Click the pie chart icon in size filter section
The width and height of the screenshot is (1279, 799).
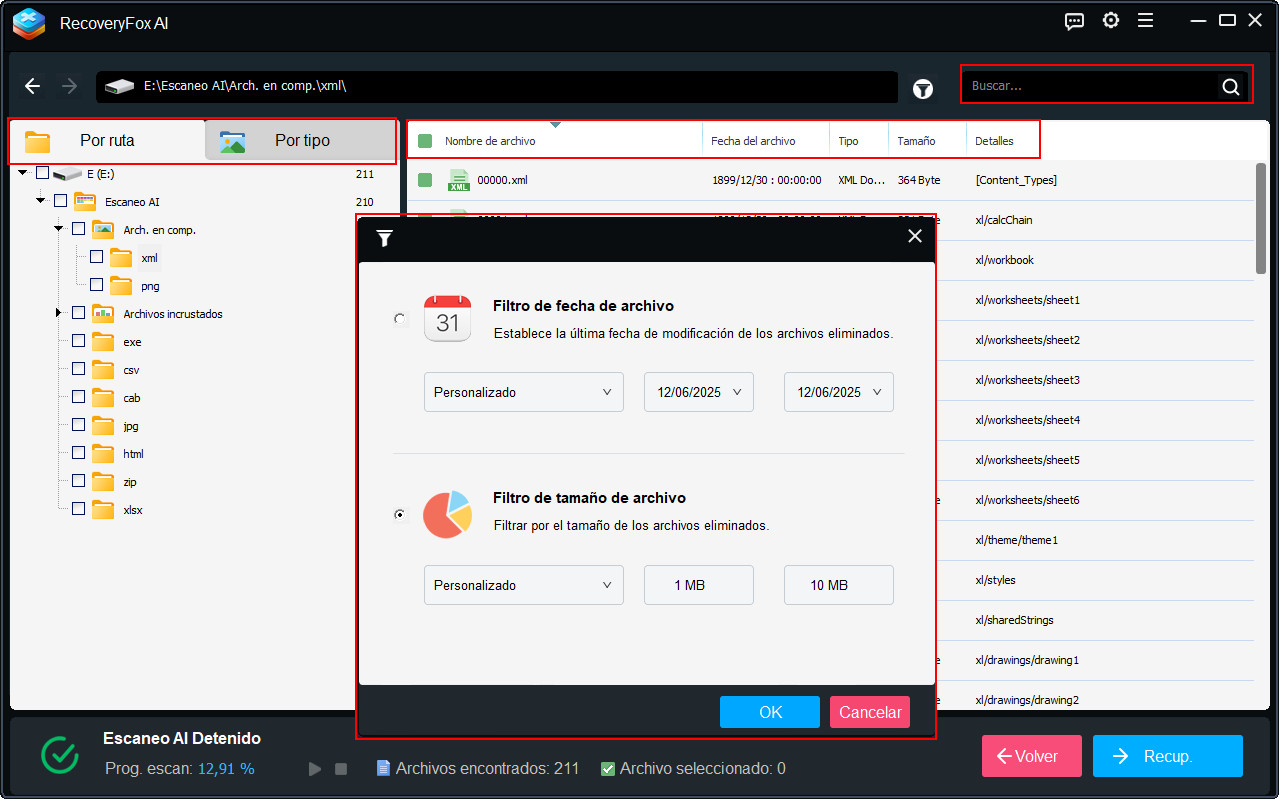tap(447, 514)
